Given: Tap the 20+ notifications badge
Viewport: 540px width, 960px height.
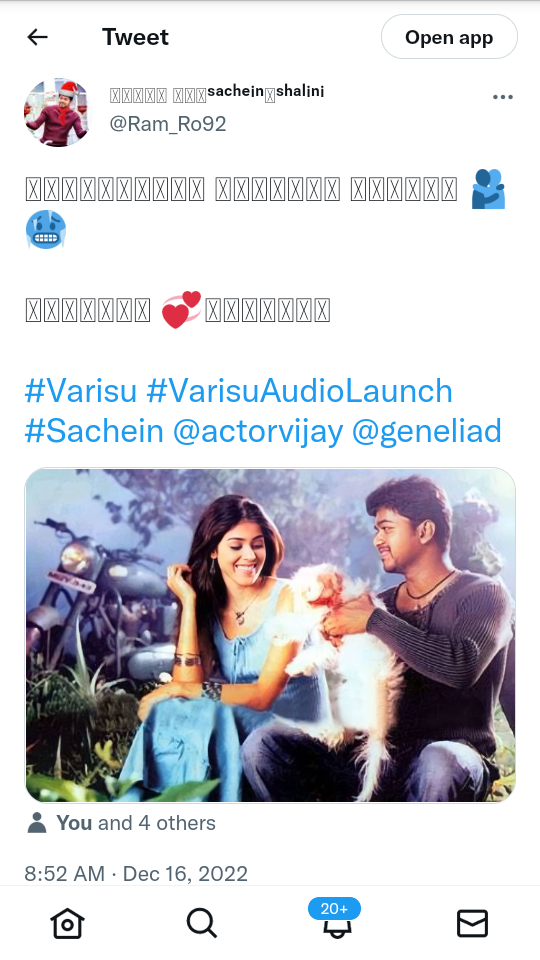Looking at the screenshot, I should [x=334, y=909].
